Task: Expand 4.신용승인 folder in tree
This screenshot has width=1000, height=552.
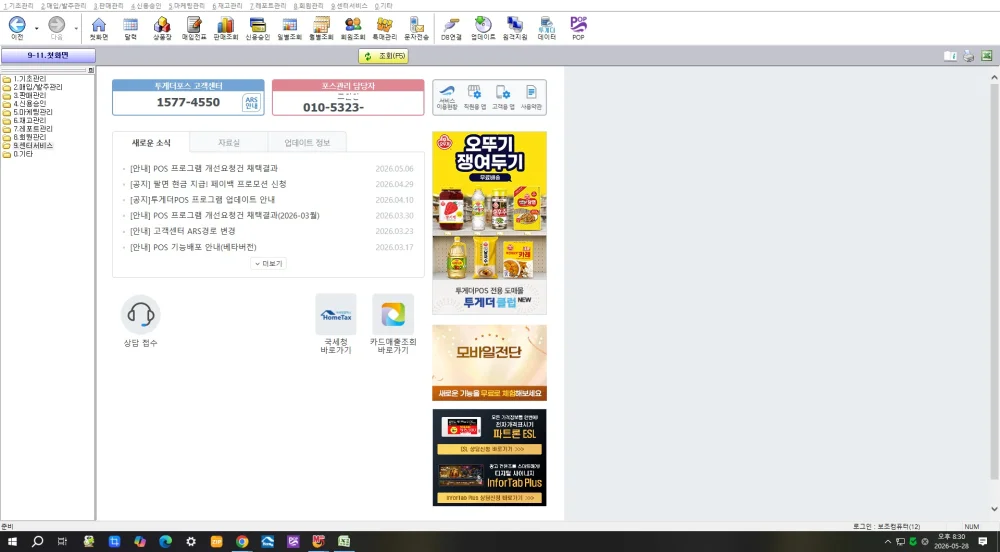Action: [x=24, y=104]
